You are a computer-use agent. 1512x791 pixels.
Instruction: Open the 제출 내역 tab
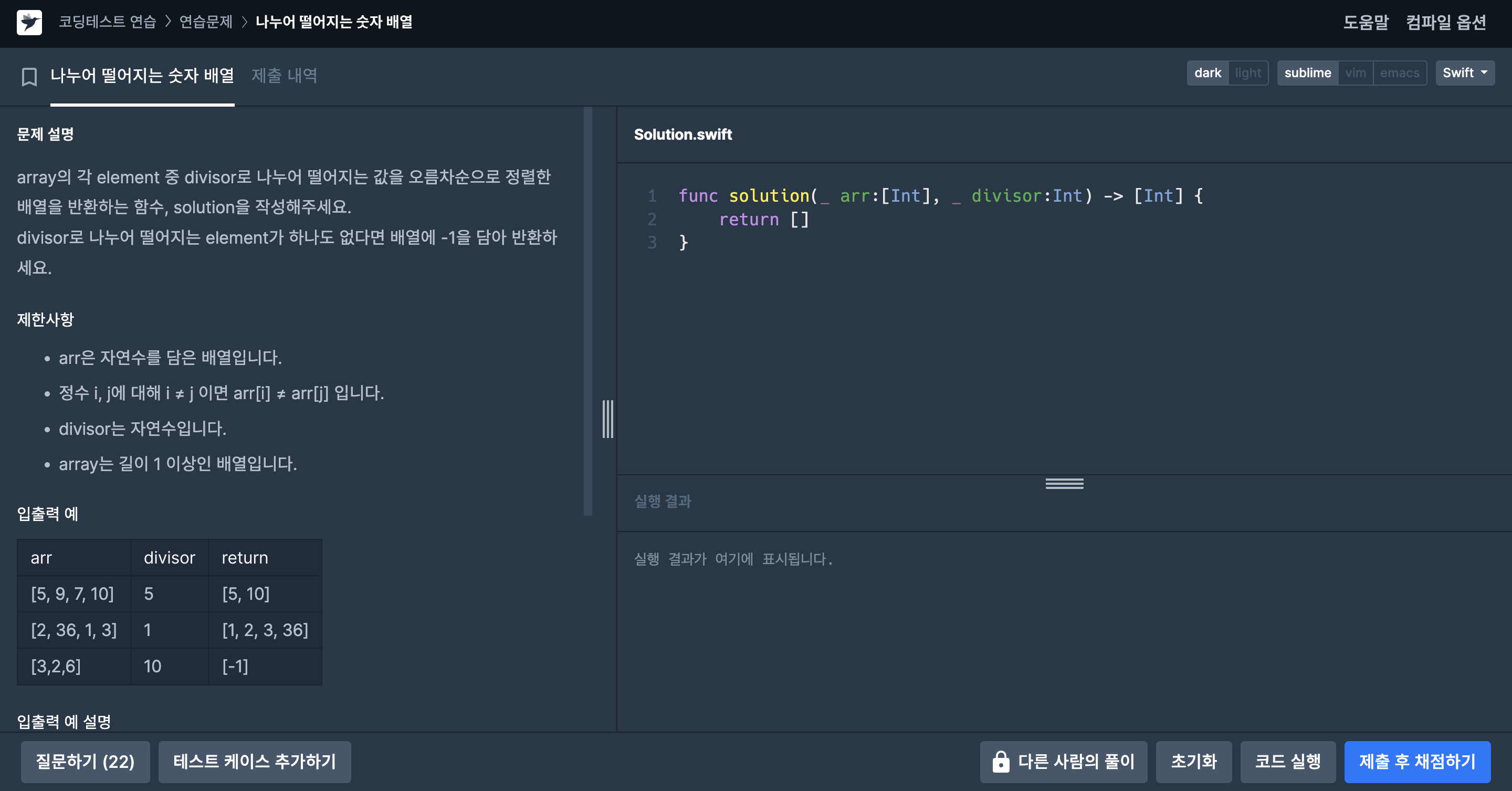click(284, 75)
